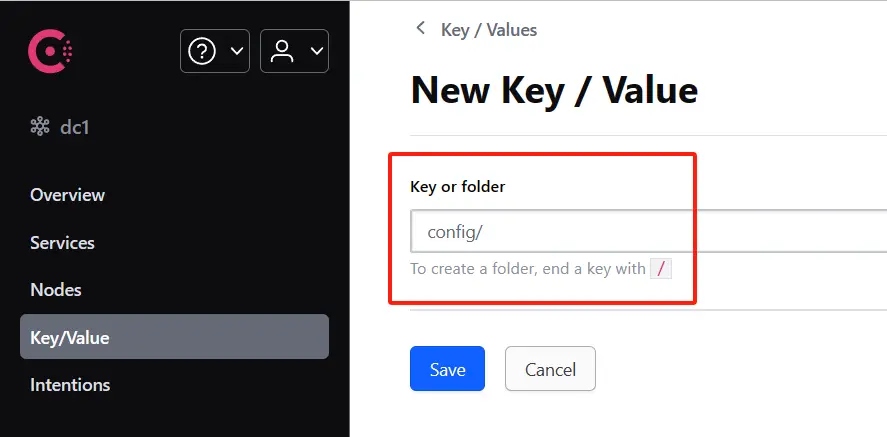Go to Overview in the sidebar
887x437 pixels.
[67, 195]
